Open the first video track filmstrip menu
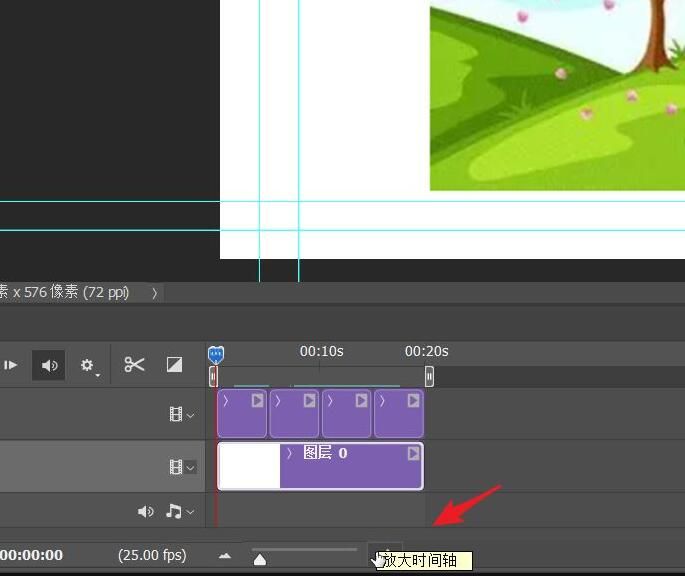685x576 pixels. pos(181,414)
